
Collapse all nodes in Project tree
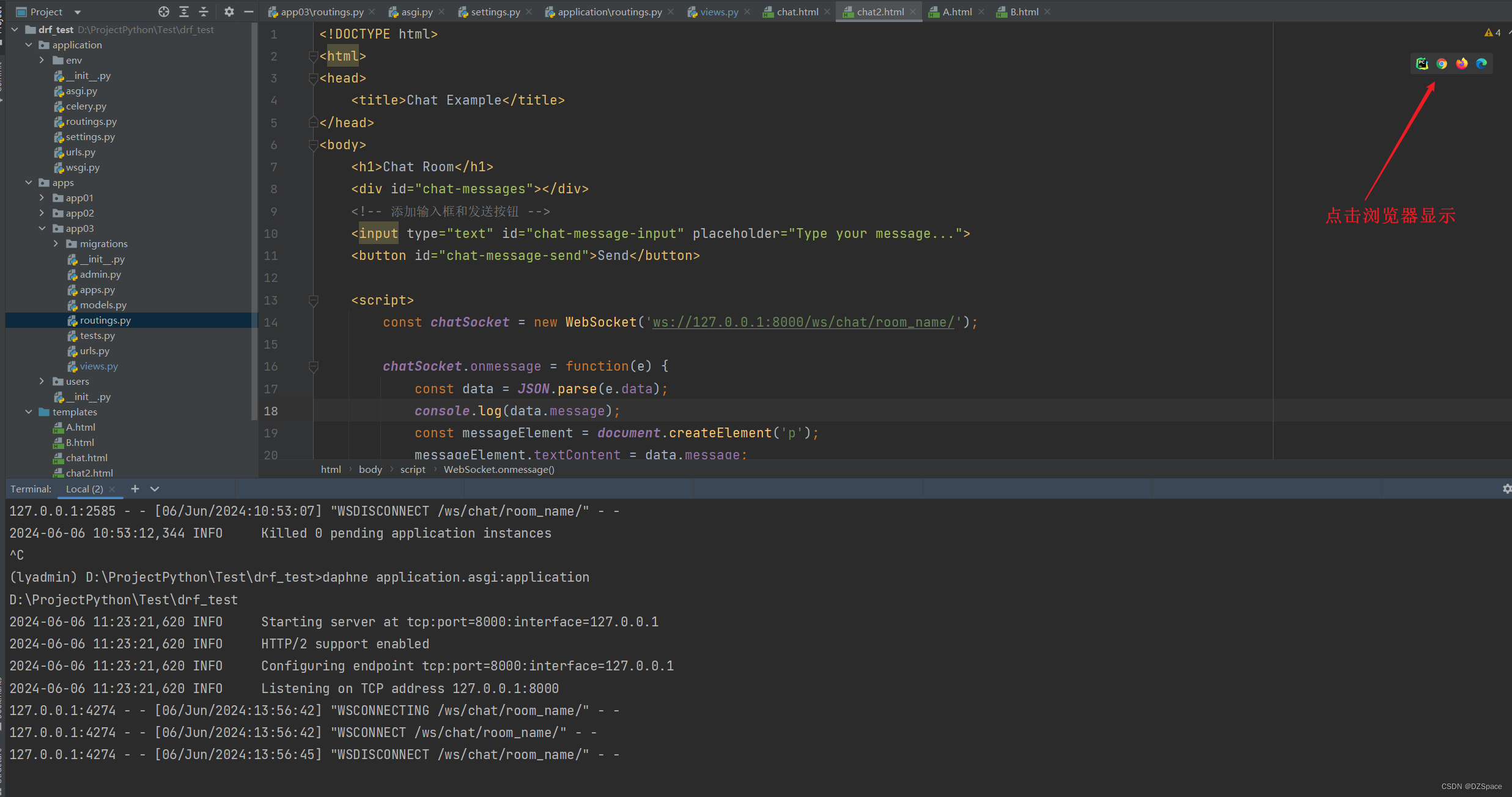coord(203,11)
